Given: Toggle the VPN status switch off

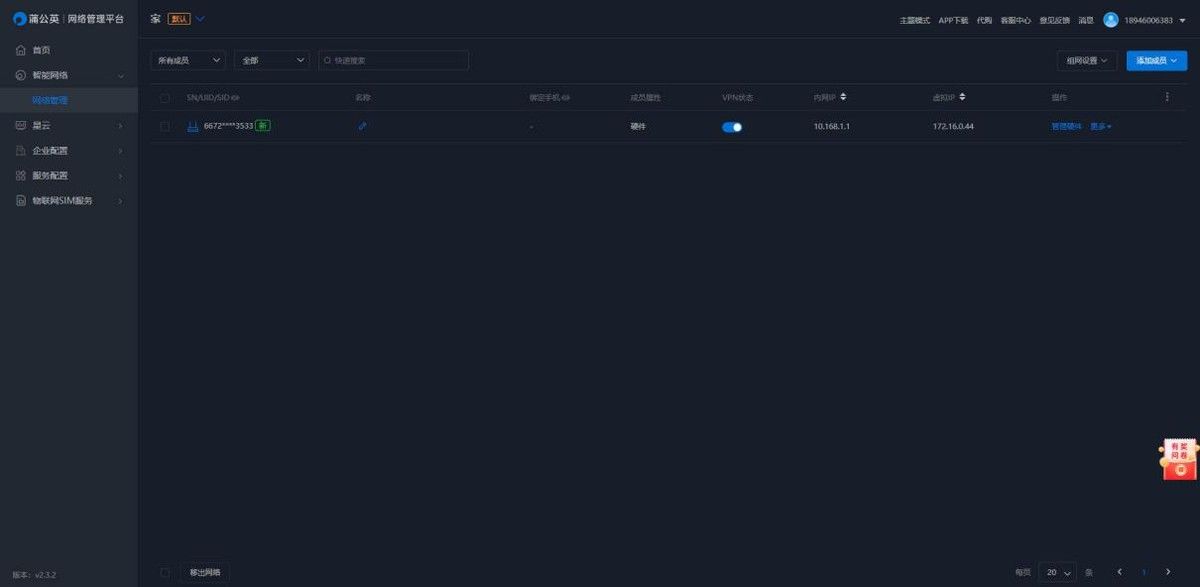Looking at the screenshot, I should [x=732, y=127].
